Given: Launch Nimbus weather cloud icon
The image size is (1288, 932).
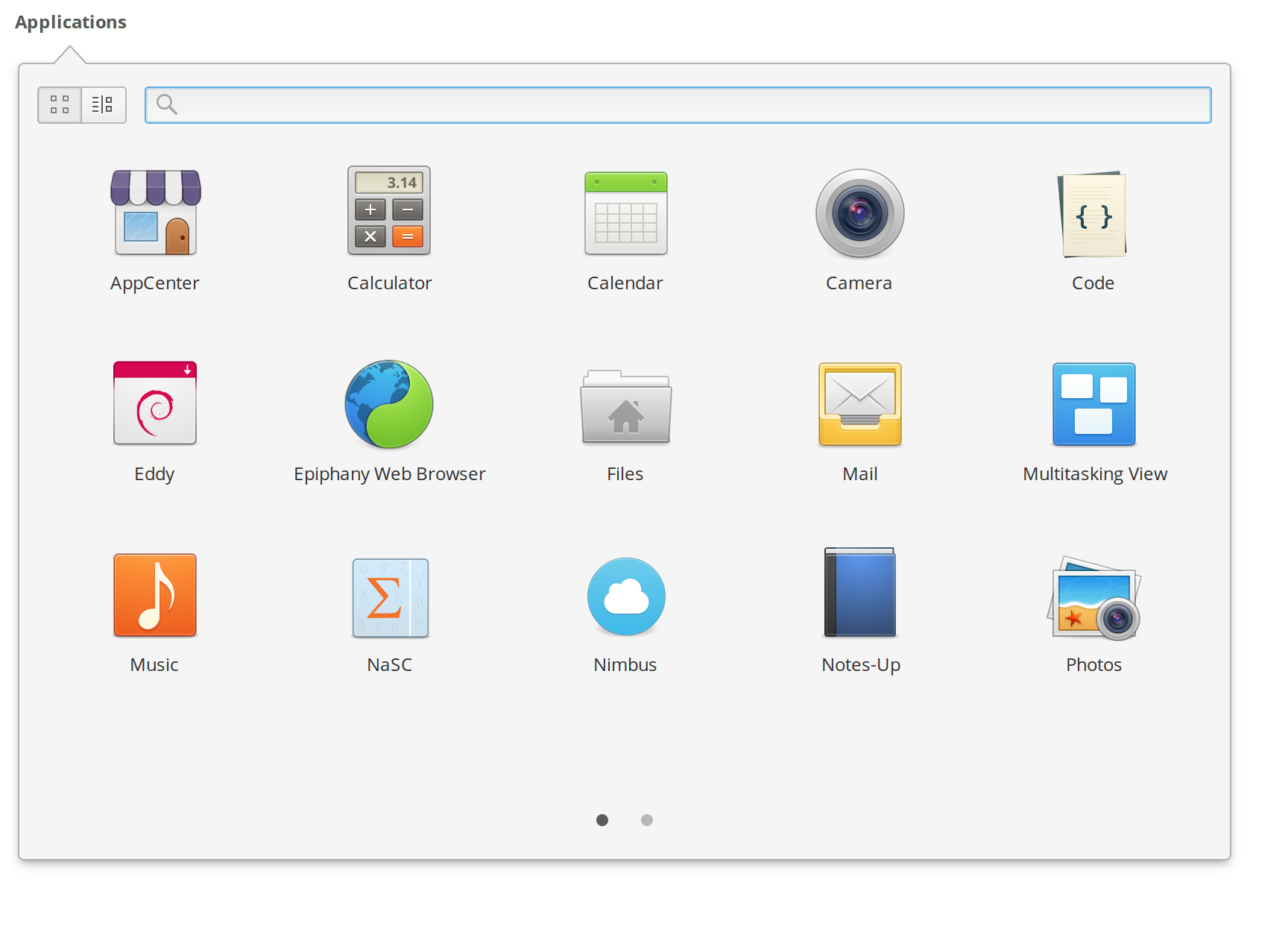Looking at the screenshot, I should 626,596.
